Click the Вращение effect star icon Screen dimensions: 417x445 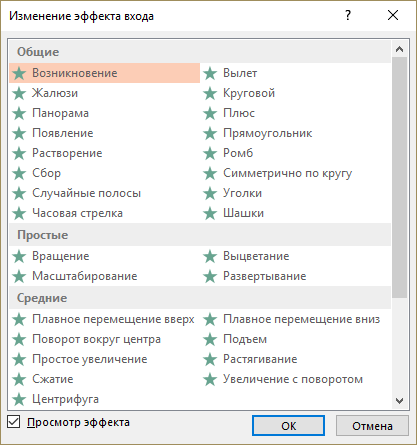pyautogui.click(x=19, y=256)
